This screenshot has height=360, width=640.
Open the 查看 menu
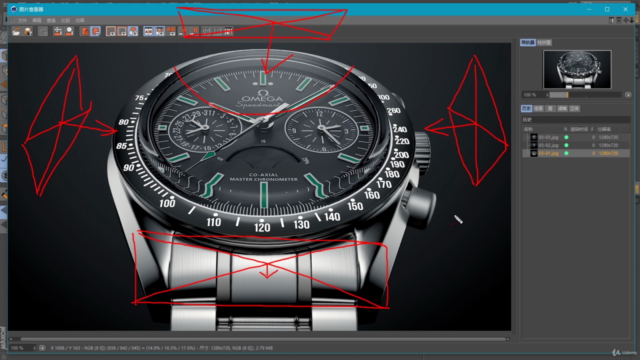tap(51, 20)
